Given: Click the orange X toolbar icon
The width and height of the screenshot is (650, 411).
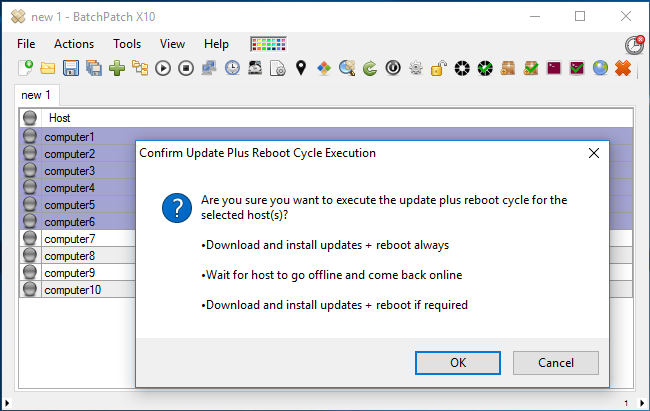Looking at the screenshot, I should click(623, 68).
